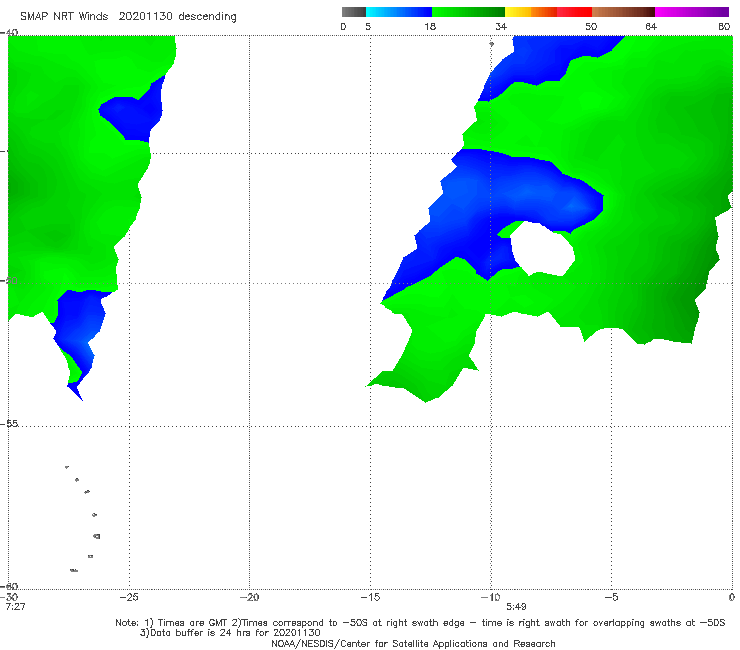
Task: Click the yellow-orange segment of the color bar
Action: 531,12
